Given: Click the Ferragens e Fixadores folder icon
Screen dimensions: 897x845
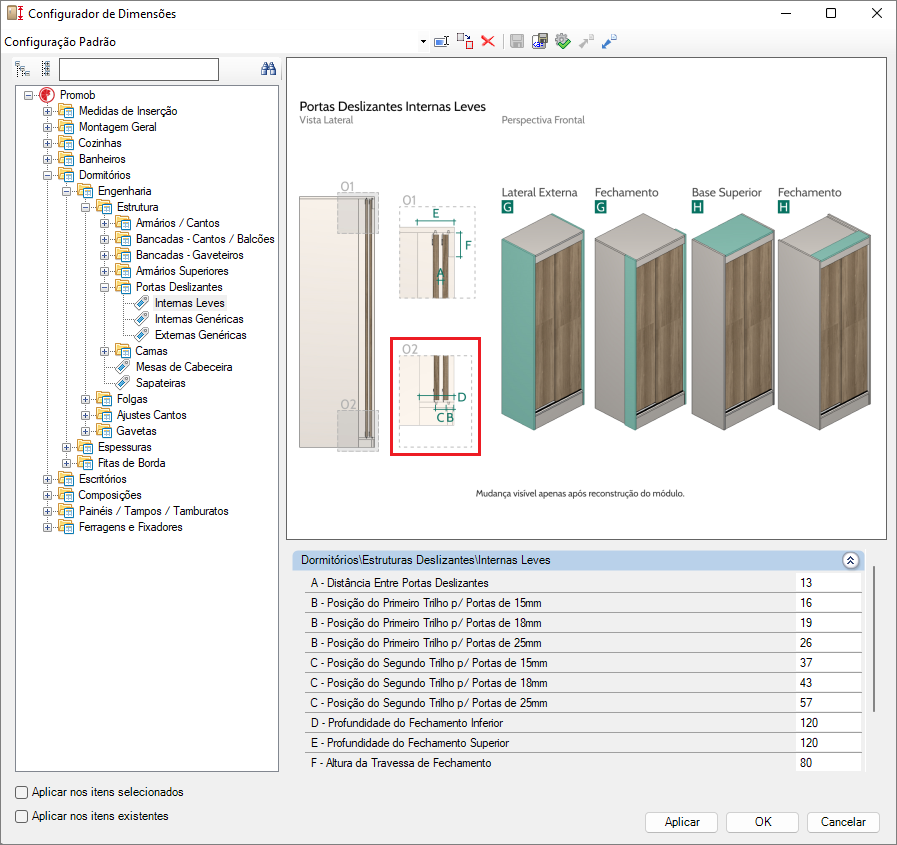Looking at the screenshot, I should 66,527.
